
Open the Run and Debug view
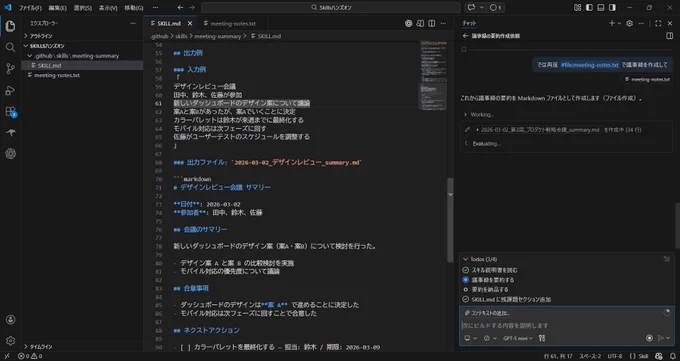pos(10,90)
